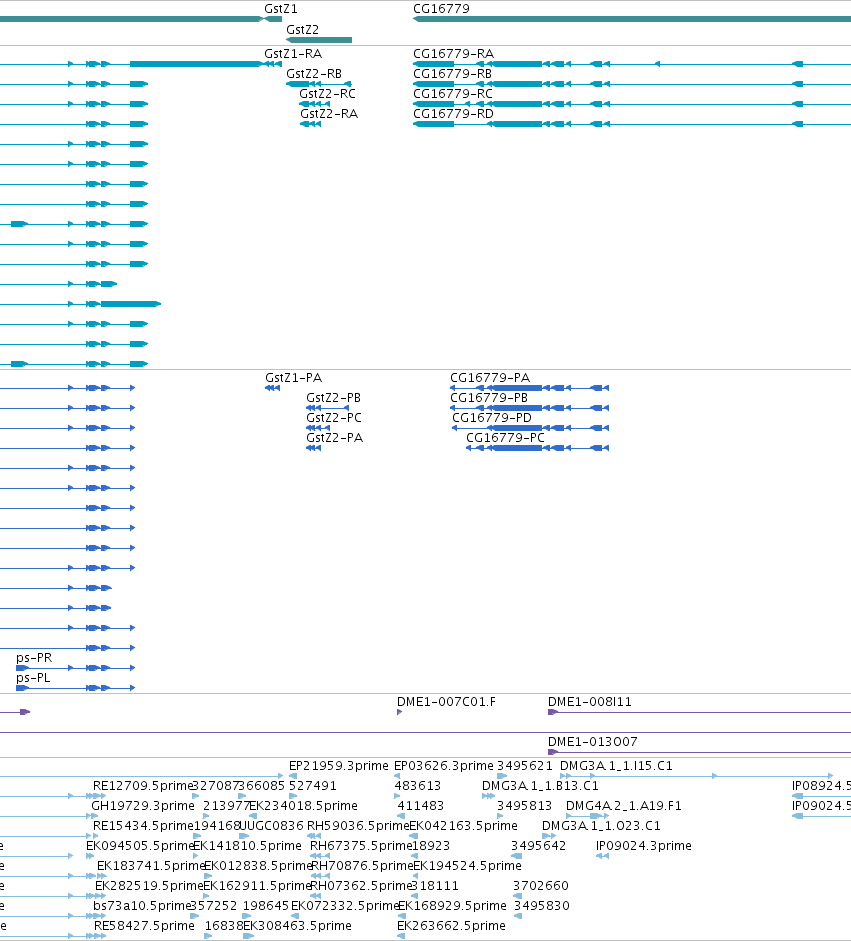Click the 3495813 feature label
Viewport: 851px width, 941px height.
pyautogui.click(x=525, y=806)
